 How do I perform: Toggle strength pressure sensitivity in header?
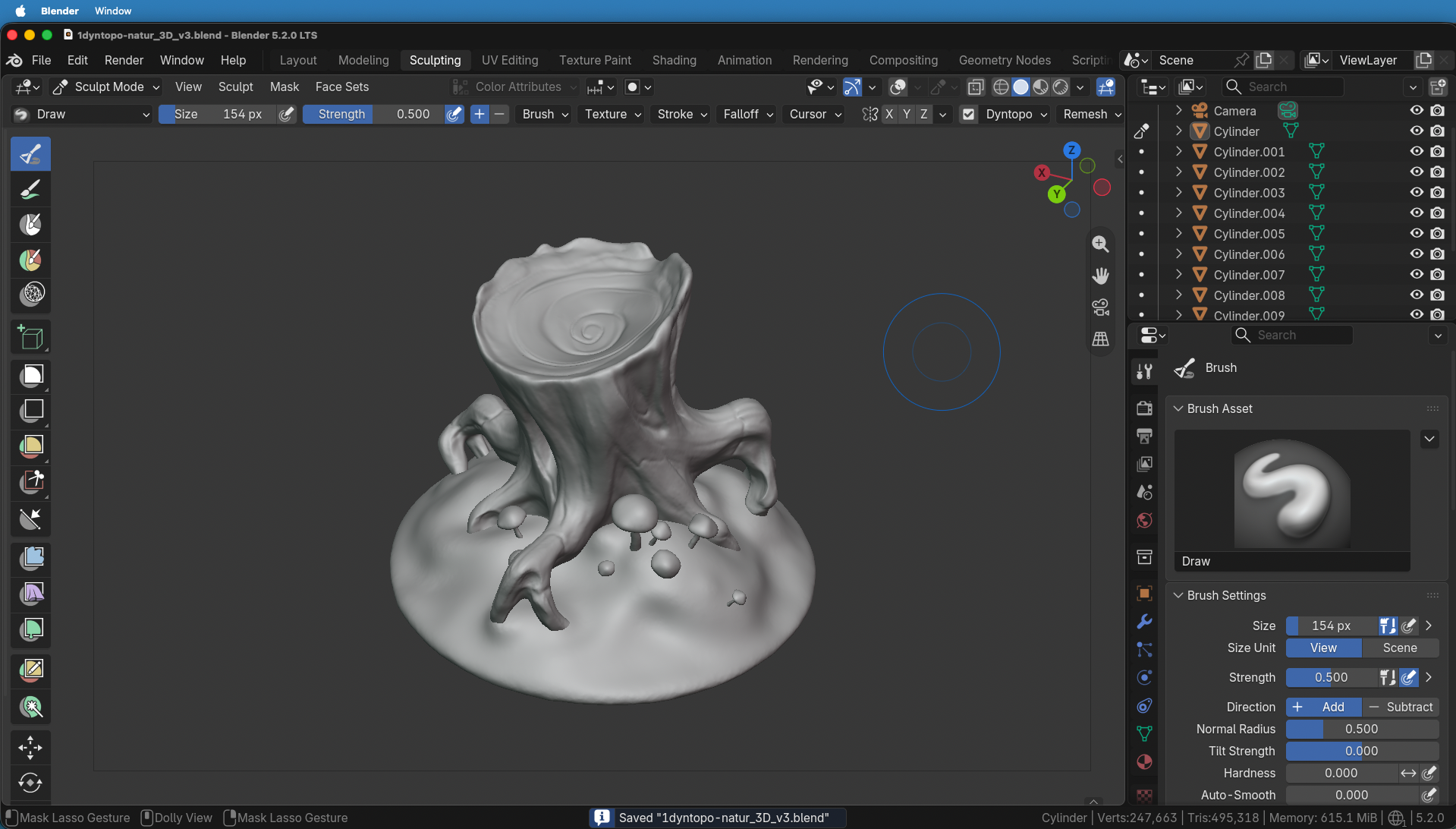(454, 115)
